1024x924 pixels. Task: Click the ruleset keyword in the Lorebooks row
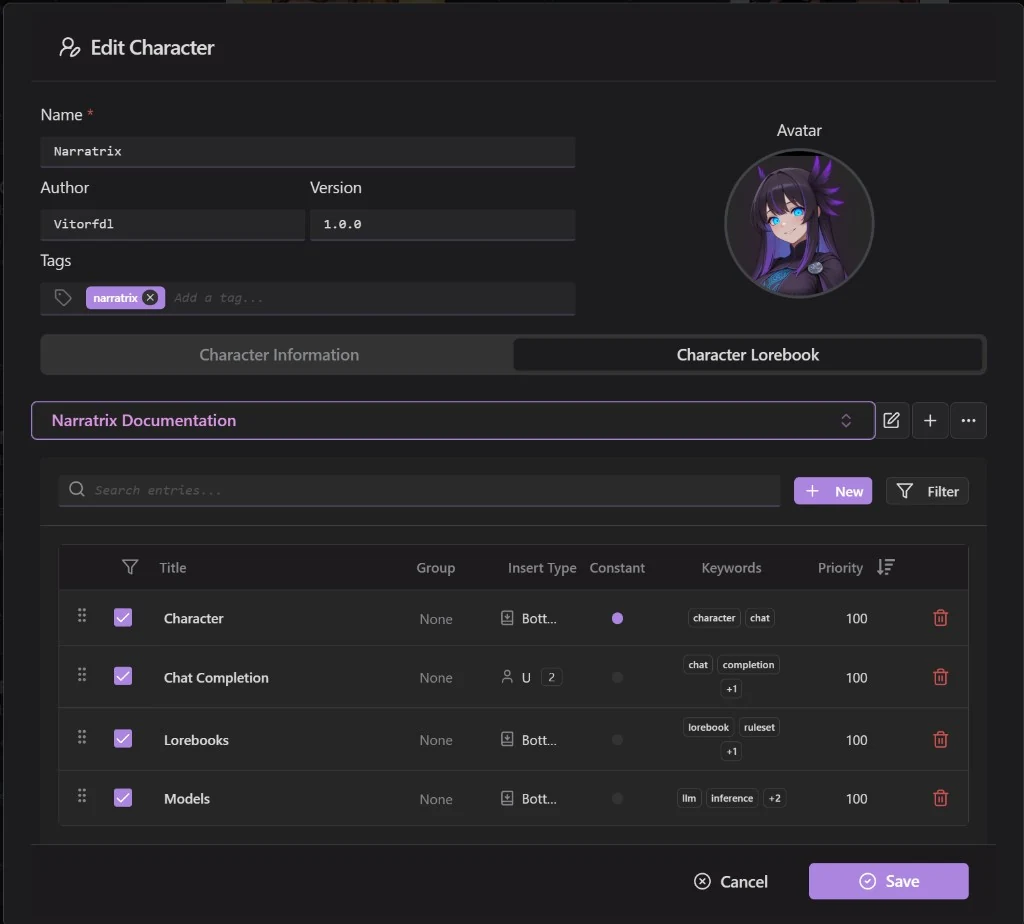pos(759,727)
